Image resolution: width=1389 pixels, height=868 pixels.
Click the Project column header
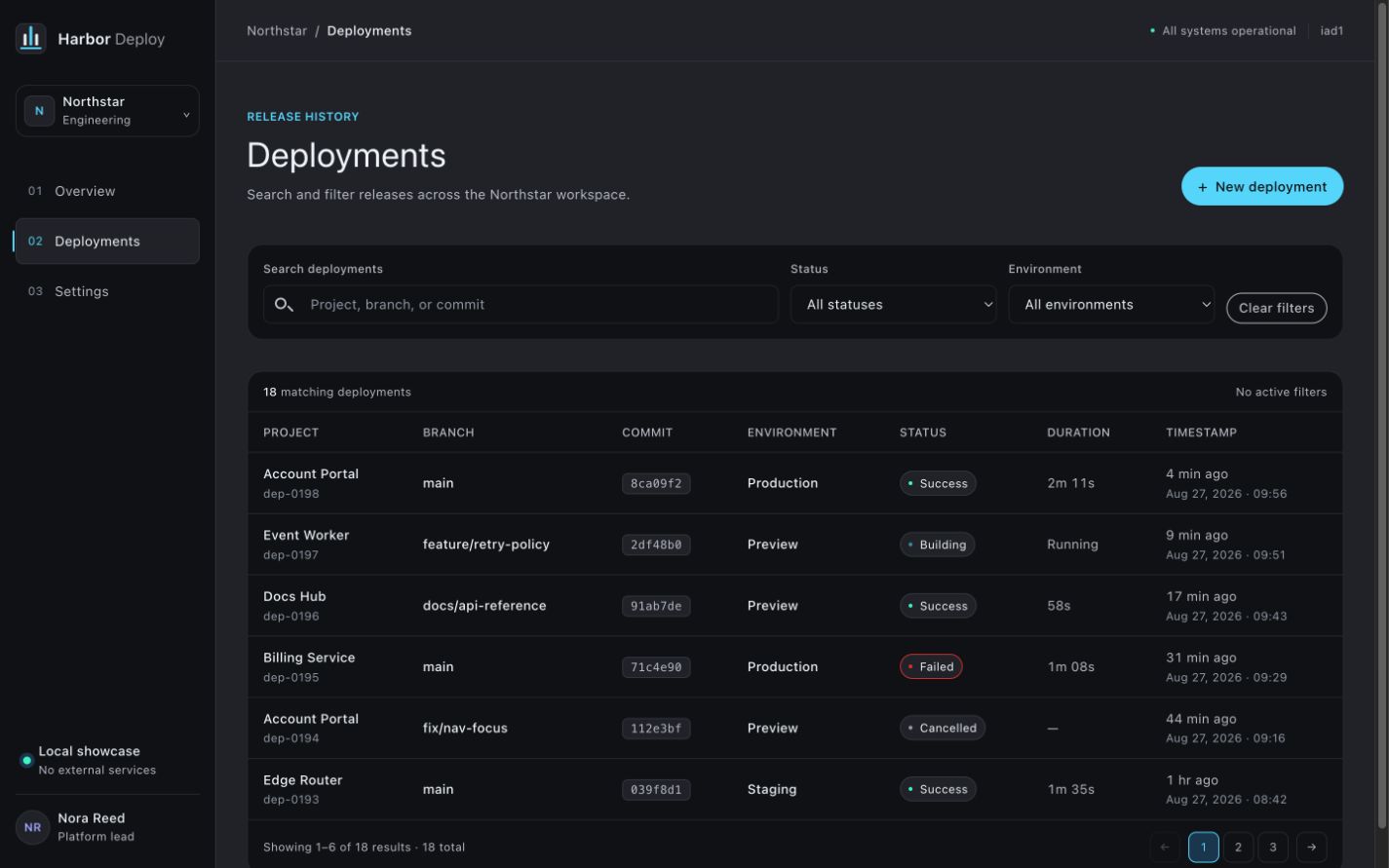(290, 433)
